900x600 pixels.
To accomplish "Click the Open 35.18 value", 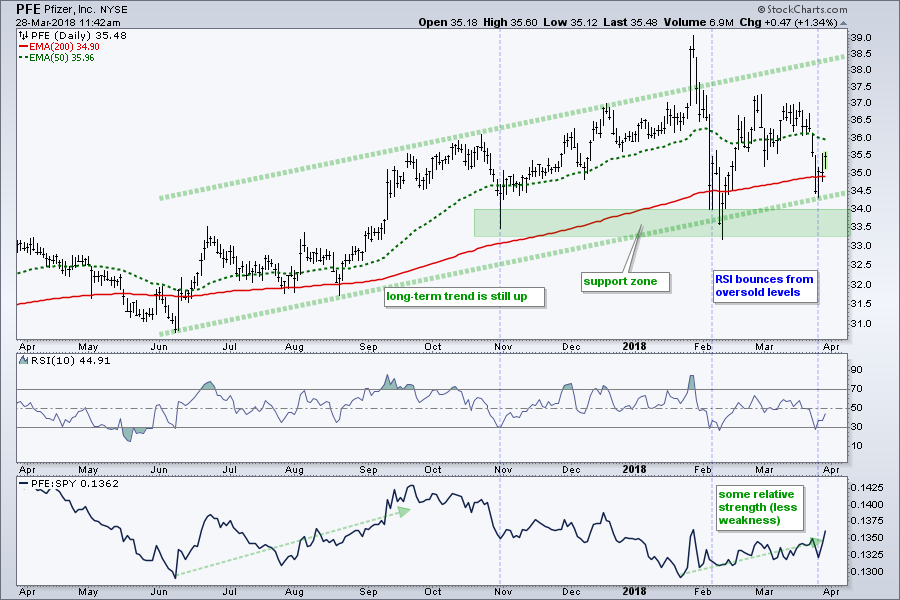I will 448,22.
